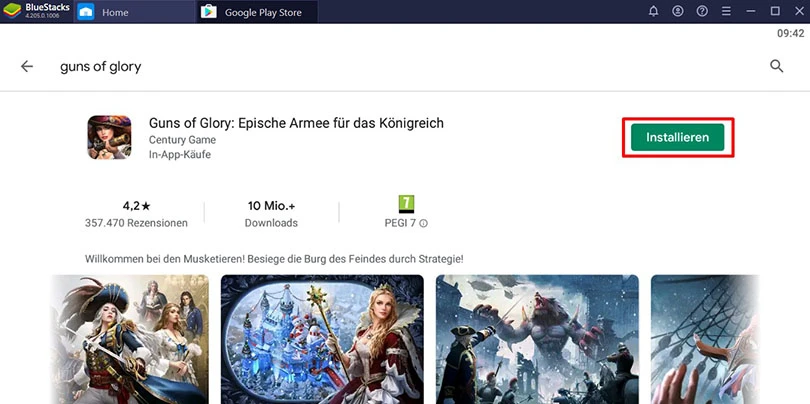Open the Guns of Glory app icon
810x404 pixels.
pos(109,137)
